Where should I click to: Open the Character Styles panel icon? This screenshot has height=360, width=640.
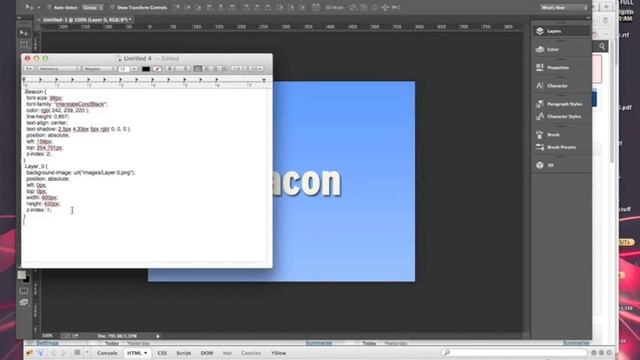(x=540, y=117)
